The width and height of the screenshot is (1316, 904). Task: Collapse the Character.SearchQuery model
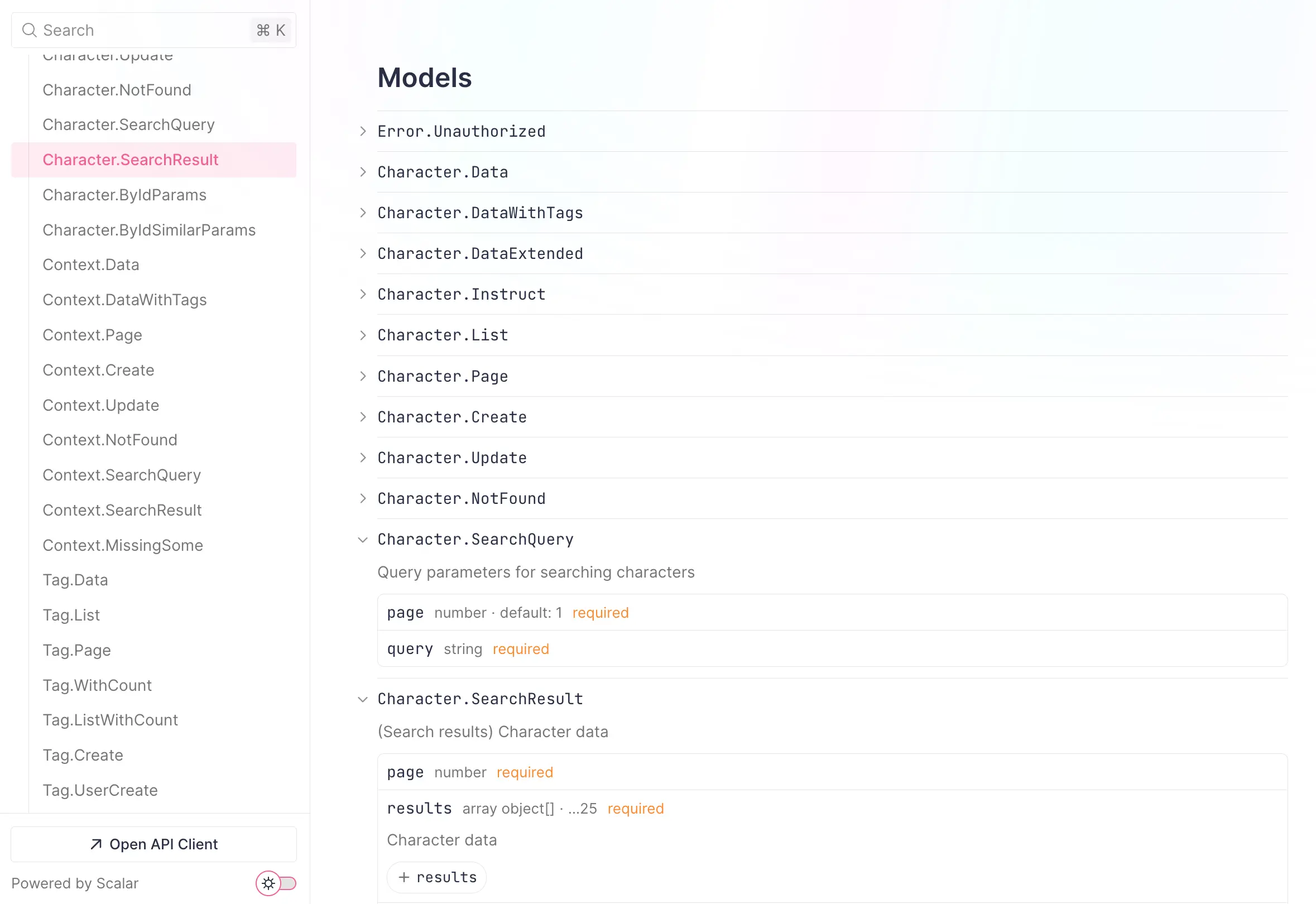coord(363,540)
